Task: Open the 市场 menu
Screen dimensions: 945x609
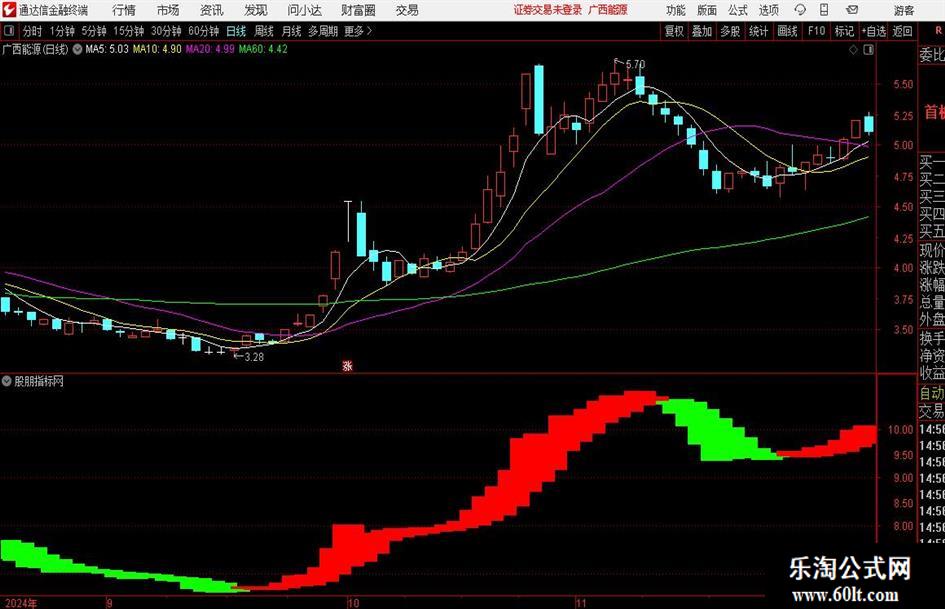Action: pos(168,10)
